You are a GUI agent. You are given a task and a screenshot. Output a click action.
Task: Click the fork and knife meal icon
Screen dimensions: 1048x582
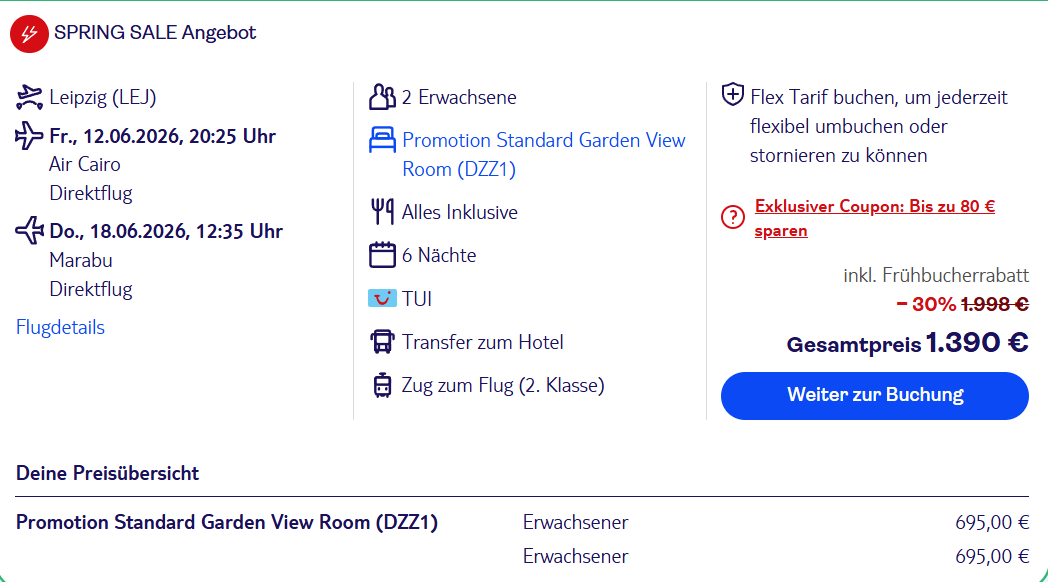coord(382,212)
